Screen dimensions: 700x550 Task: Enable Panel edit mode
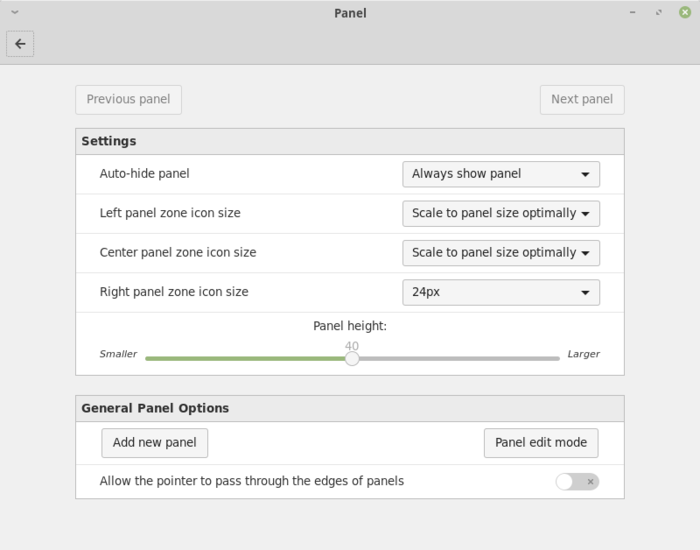541,443
